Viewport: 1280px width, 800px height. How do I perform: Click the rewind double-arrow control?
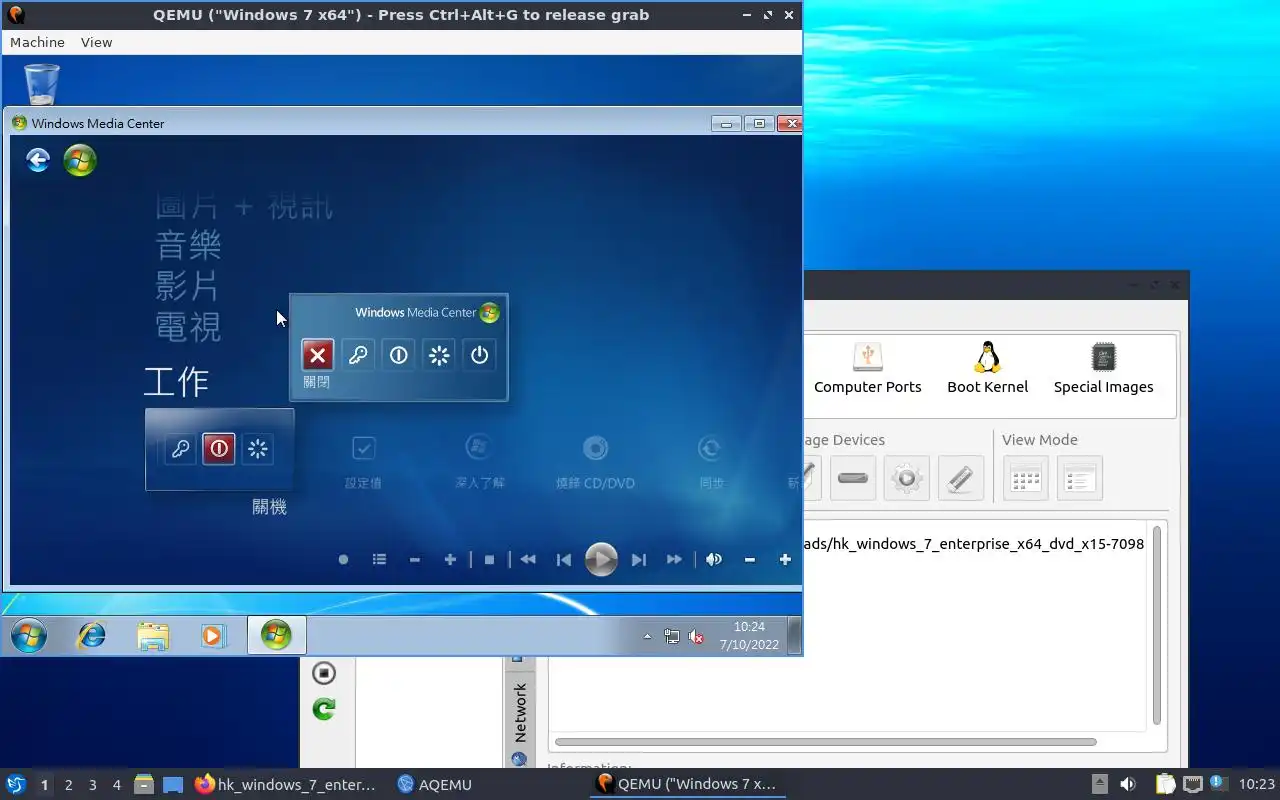(x=528, y=560)
